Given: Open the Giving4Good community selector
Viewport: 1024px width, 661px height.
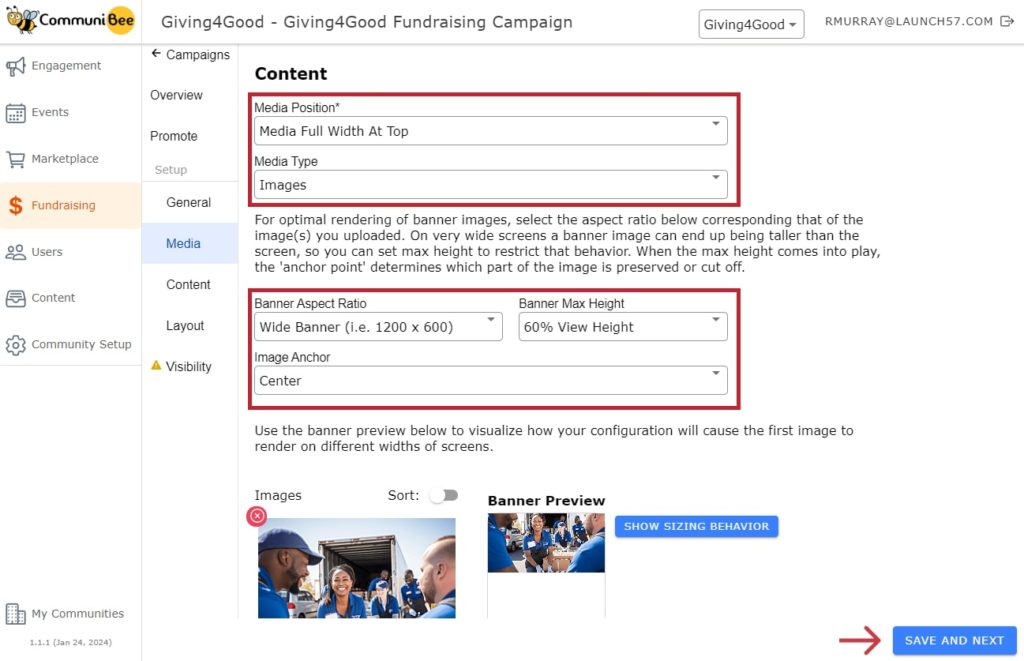Looking at the screenshot, I should point(751,24).
